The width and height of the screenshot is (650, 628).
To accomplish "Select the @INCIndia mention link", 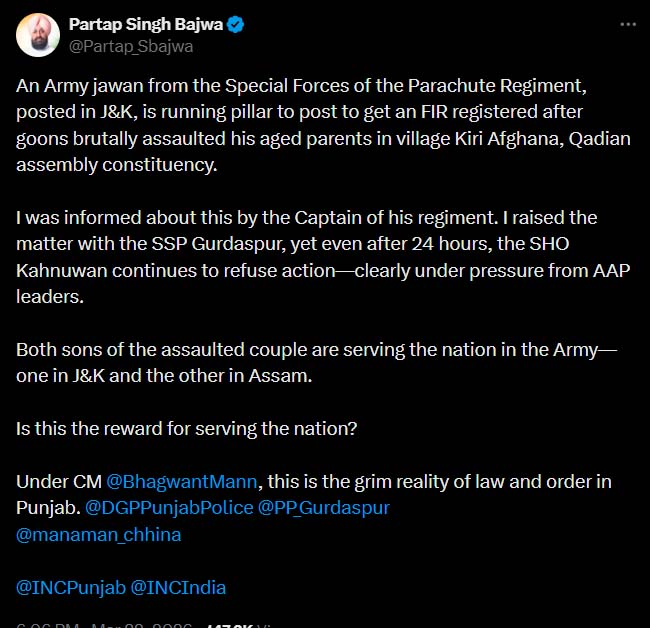I will click(x=179, y=588).
